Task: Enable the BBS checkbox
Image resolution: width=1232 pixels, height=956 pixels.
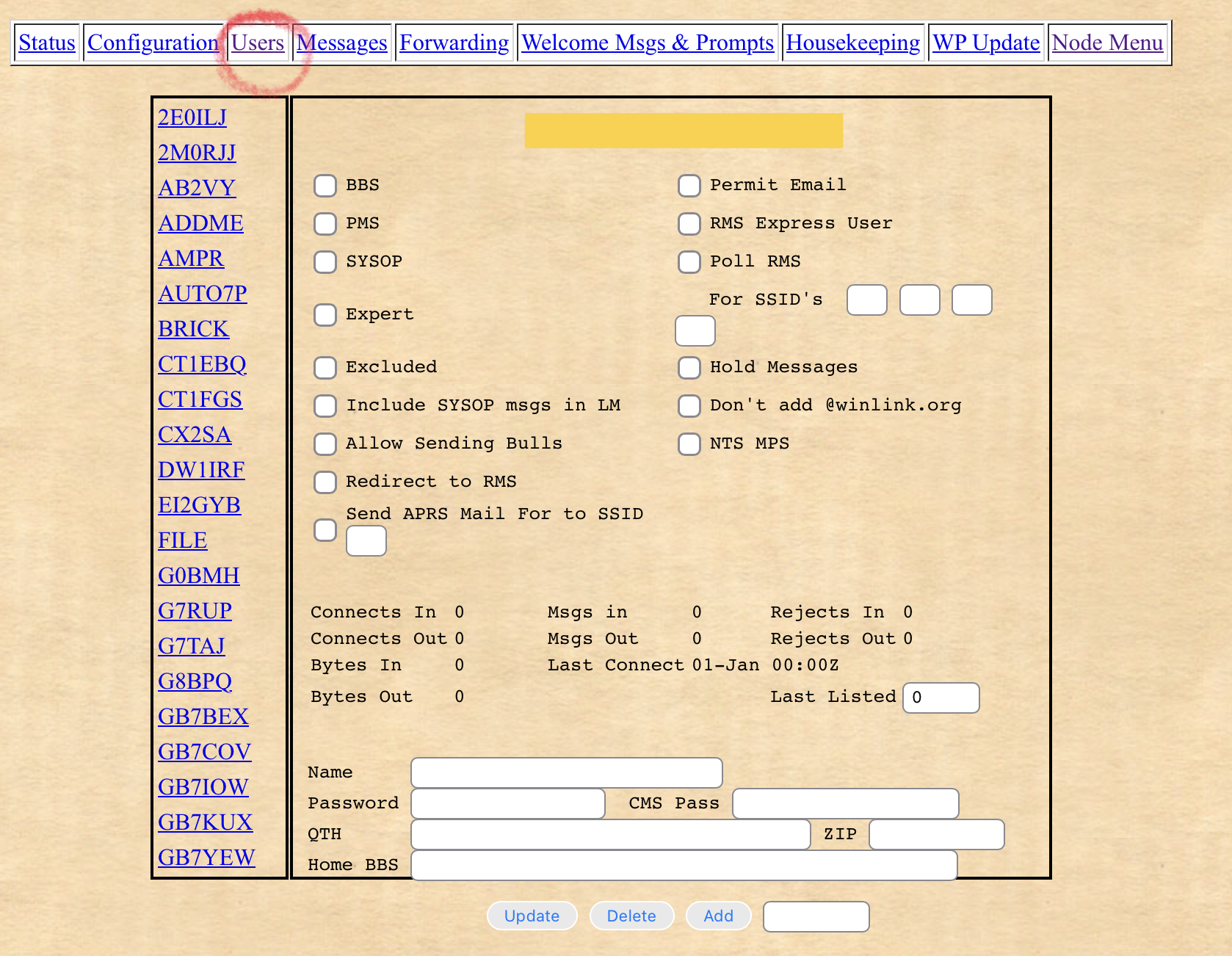Action: point(325,186)
